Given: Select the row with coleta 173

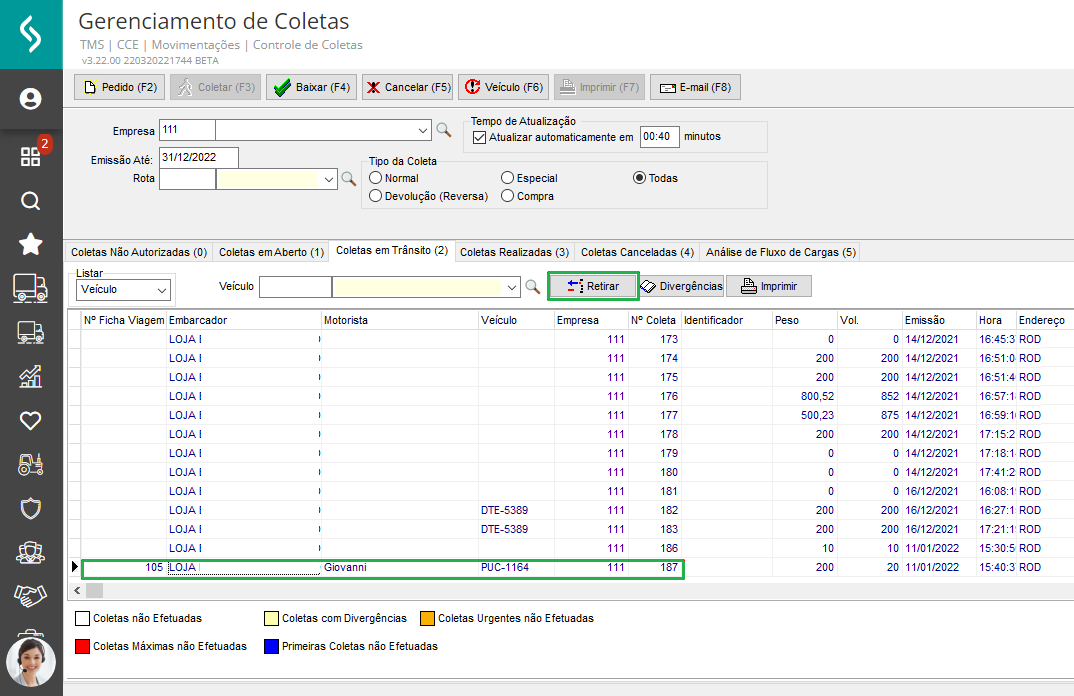Looking at the screenshot, I should (571, 339).
